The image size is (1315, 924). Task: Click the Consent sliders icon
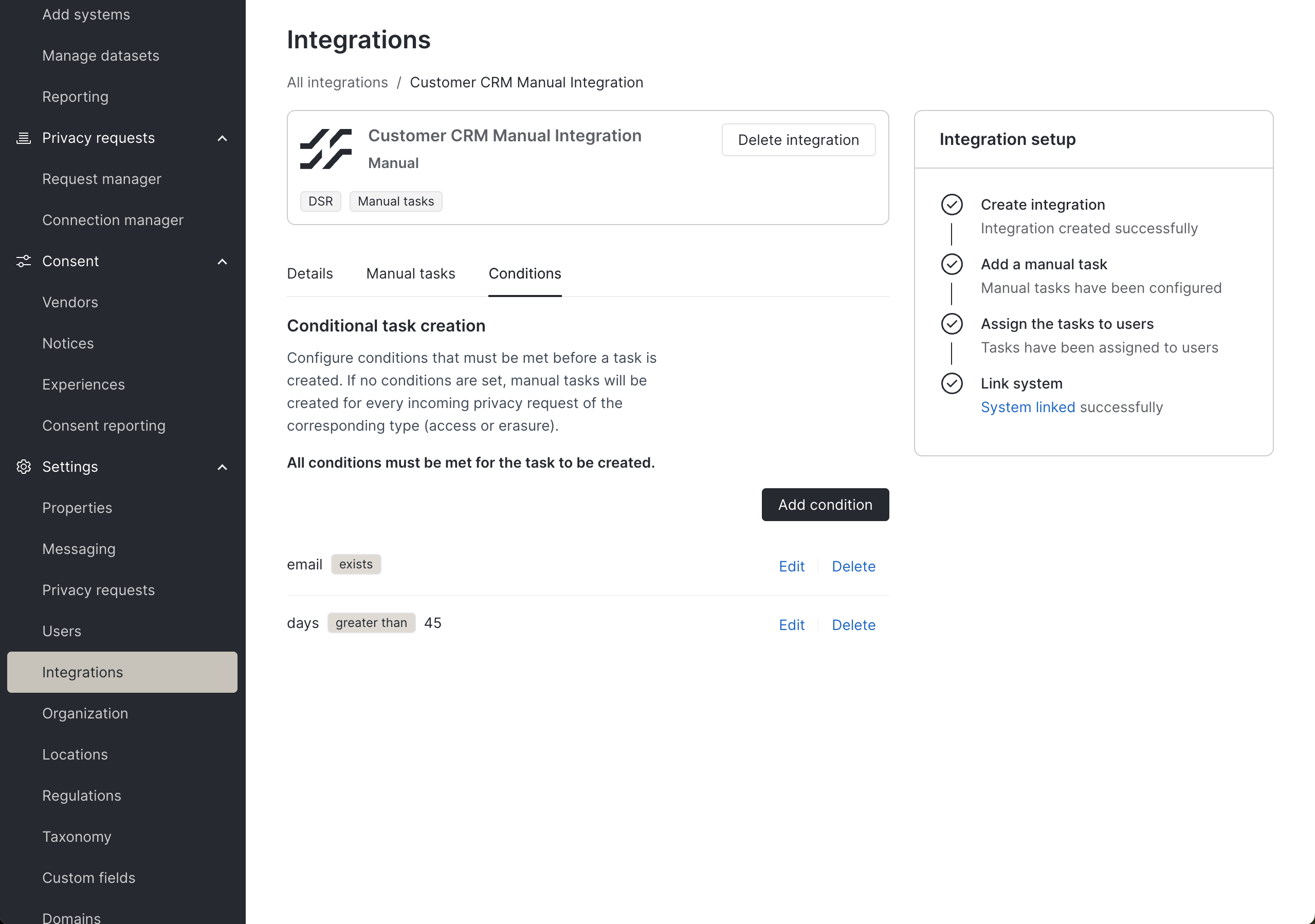tap(24, 261)
